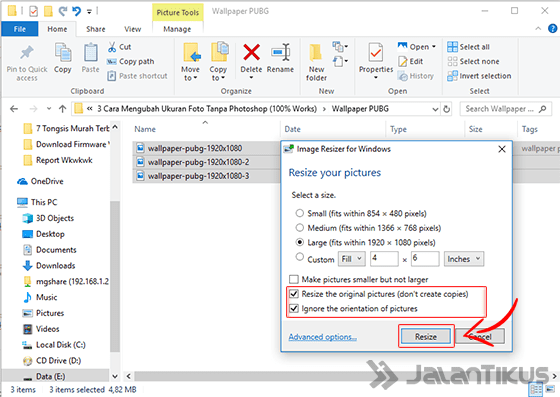
Task: Open the Move to folder command
Action: [x=190, y=61]
